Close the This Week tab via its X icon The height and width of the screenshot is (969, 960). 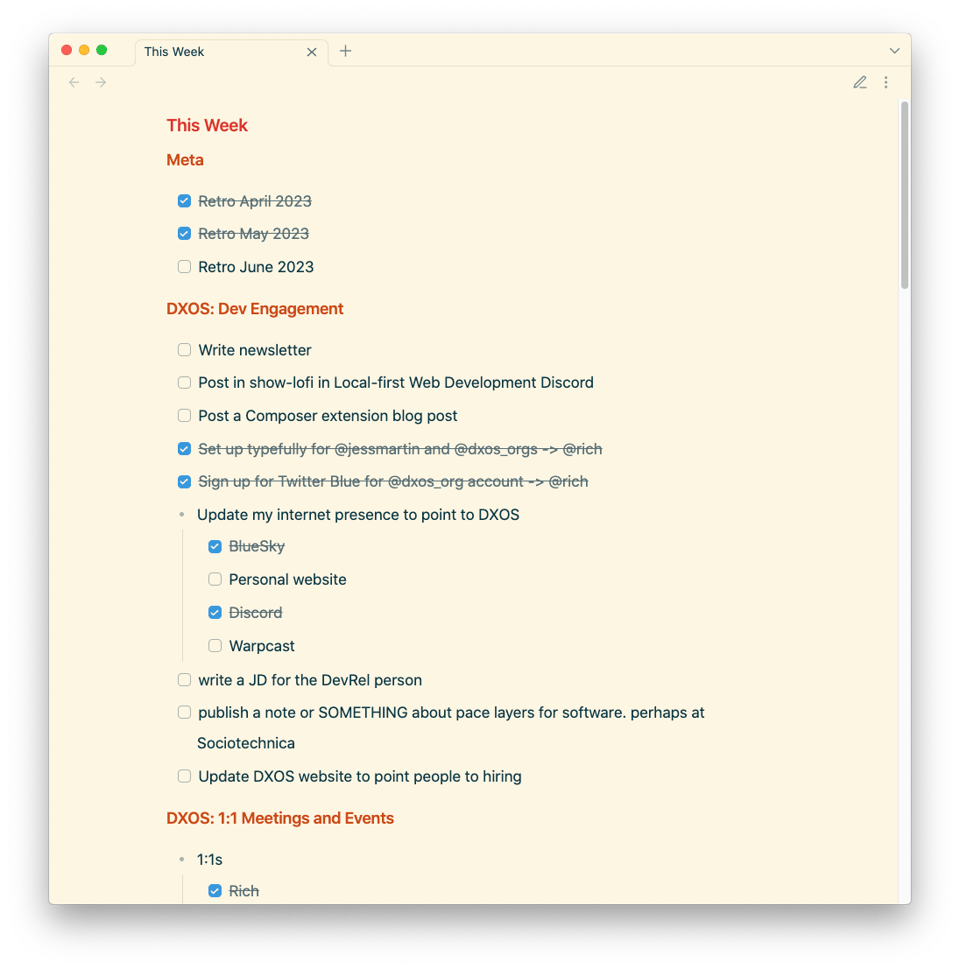click(x=311, y=51)
